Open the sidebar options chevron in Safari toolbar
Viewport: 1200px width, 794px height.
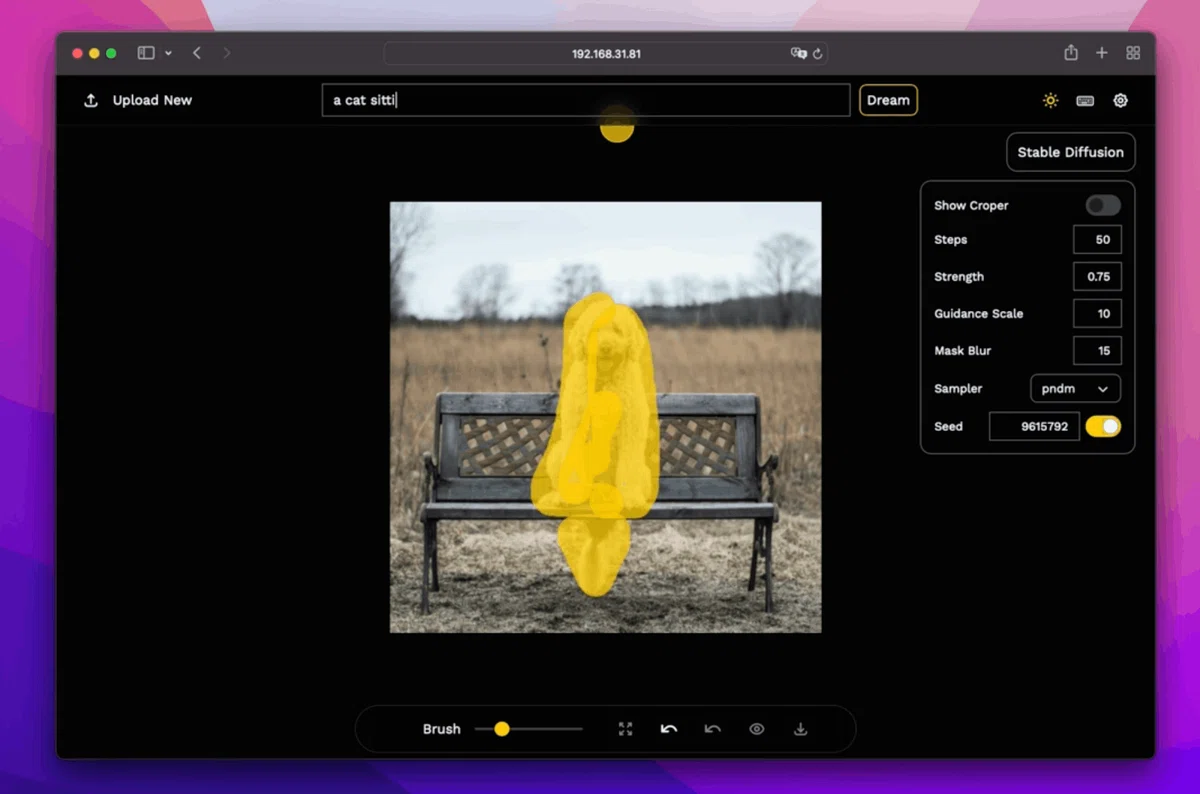pos(168,53)
